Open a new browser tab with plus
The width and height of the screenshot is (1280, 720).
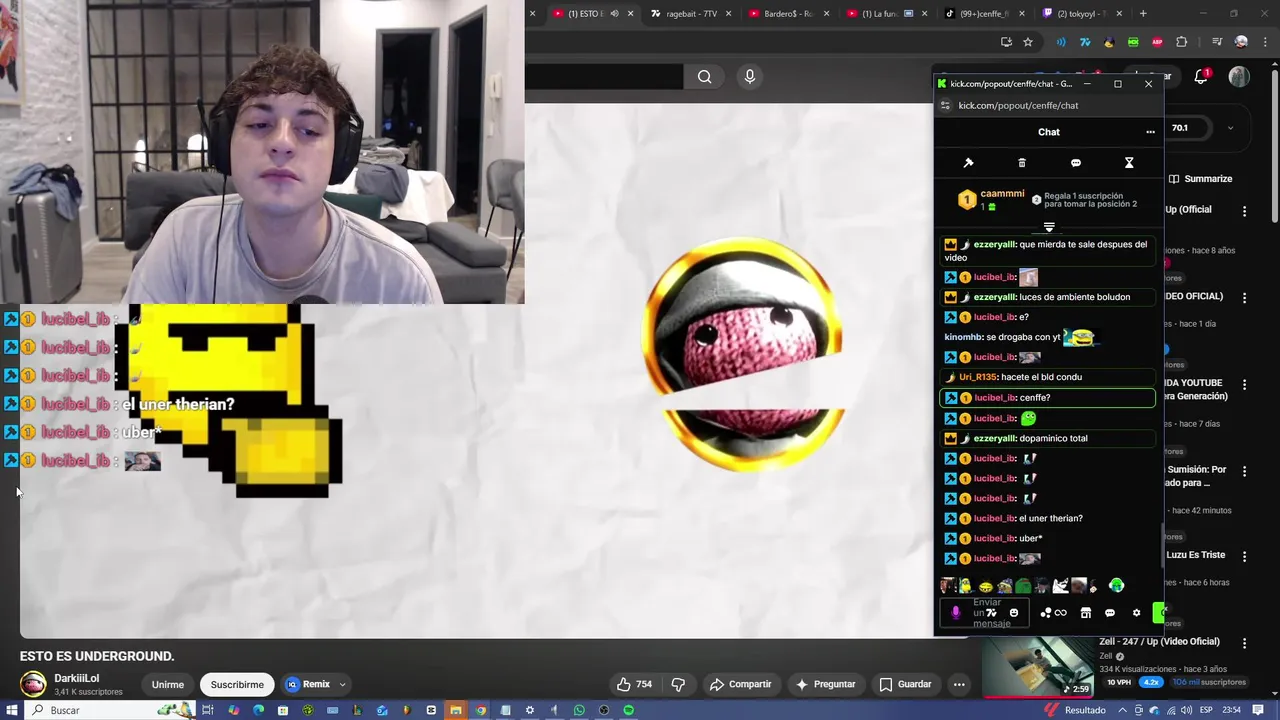(x=1143, y=14)
